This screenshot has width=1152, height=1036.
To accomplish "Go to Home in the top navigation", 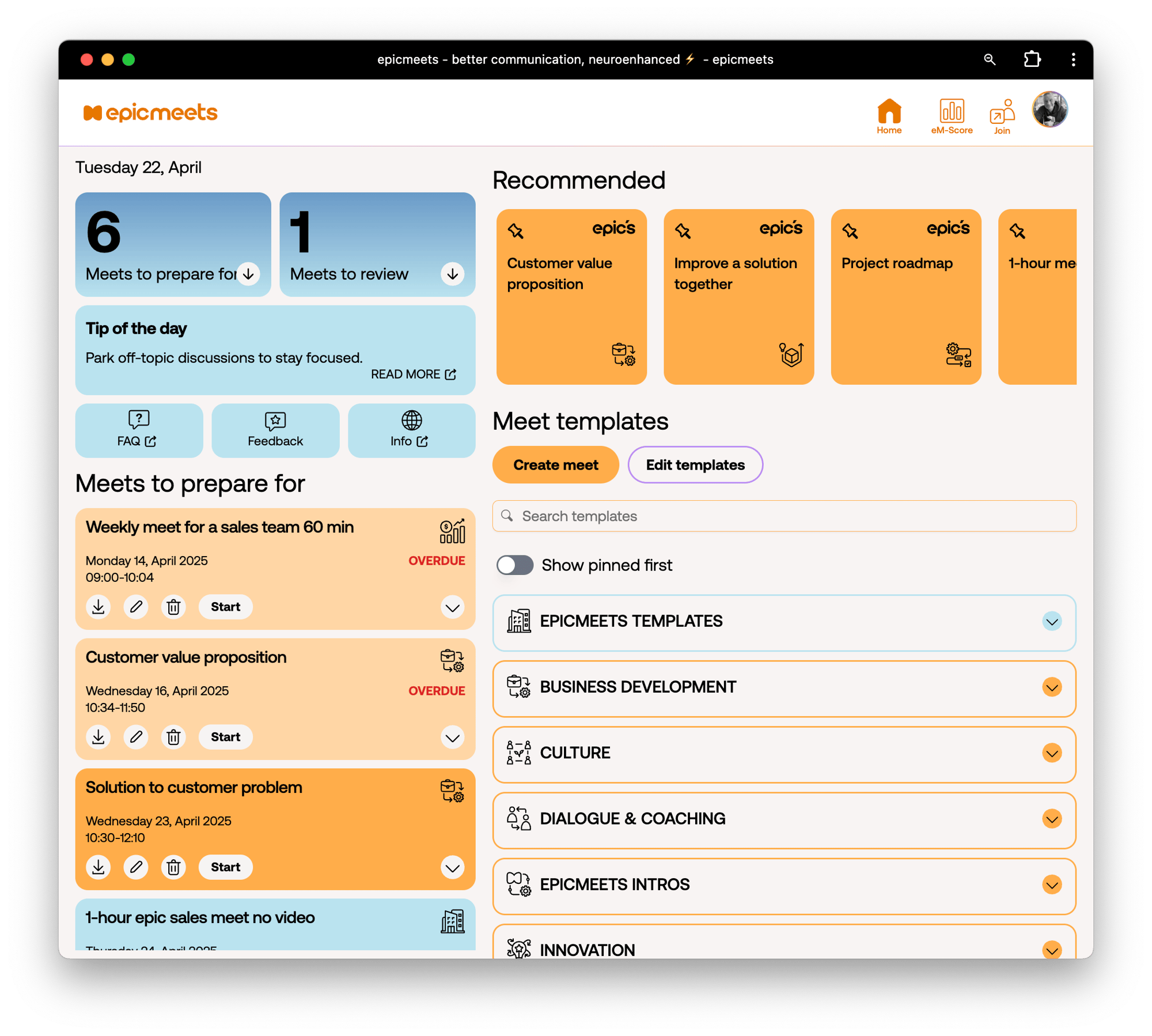I will tap(889, 116).
